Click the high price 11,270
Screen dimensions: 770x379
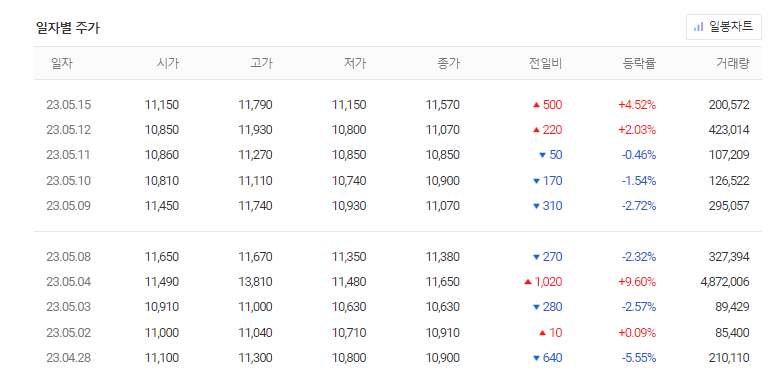click(x=255, y=155)
